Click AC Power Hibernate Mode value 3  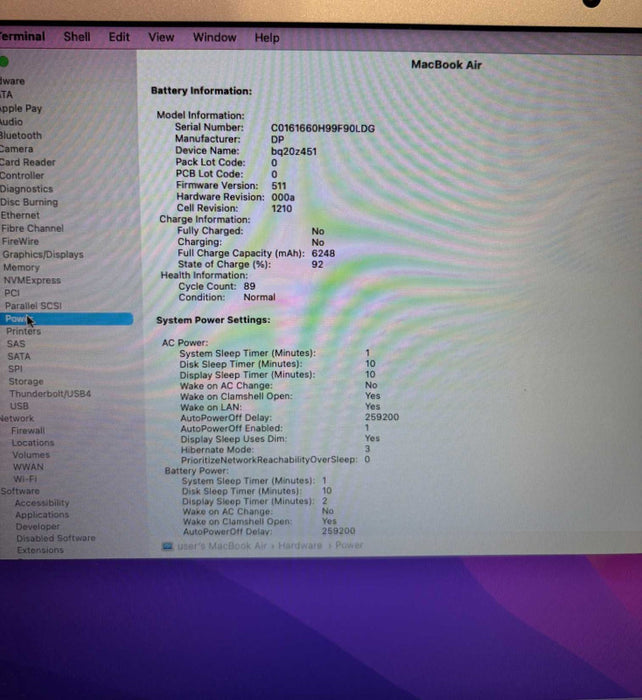coord(367,449)
